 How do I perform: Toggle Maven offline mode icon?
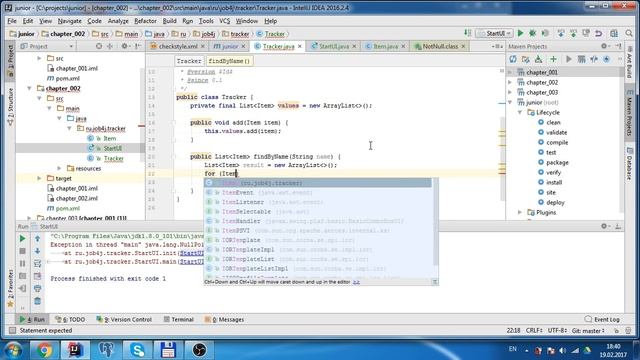(x=594, y=60)
